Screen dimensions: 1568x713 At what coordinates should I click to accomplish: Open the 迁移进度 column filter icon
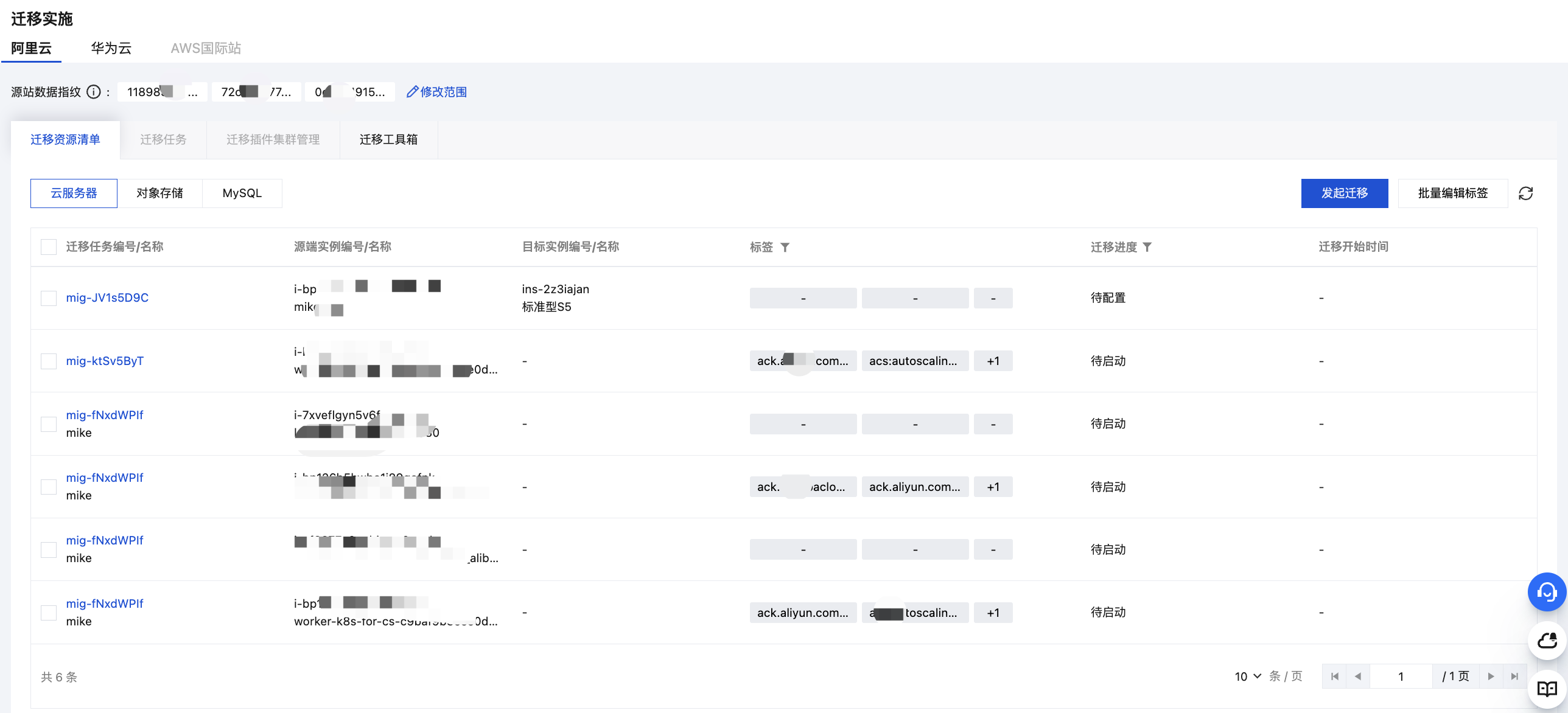point(1147,247)
